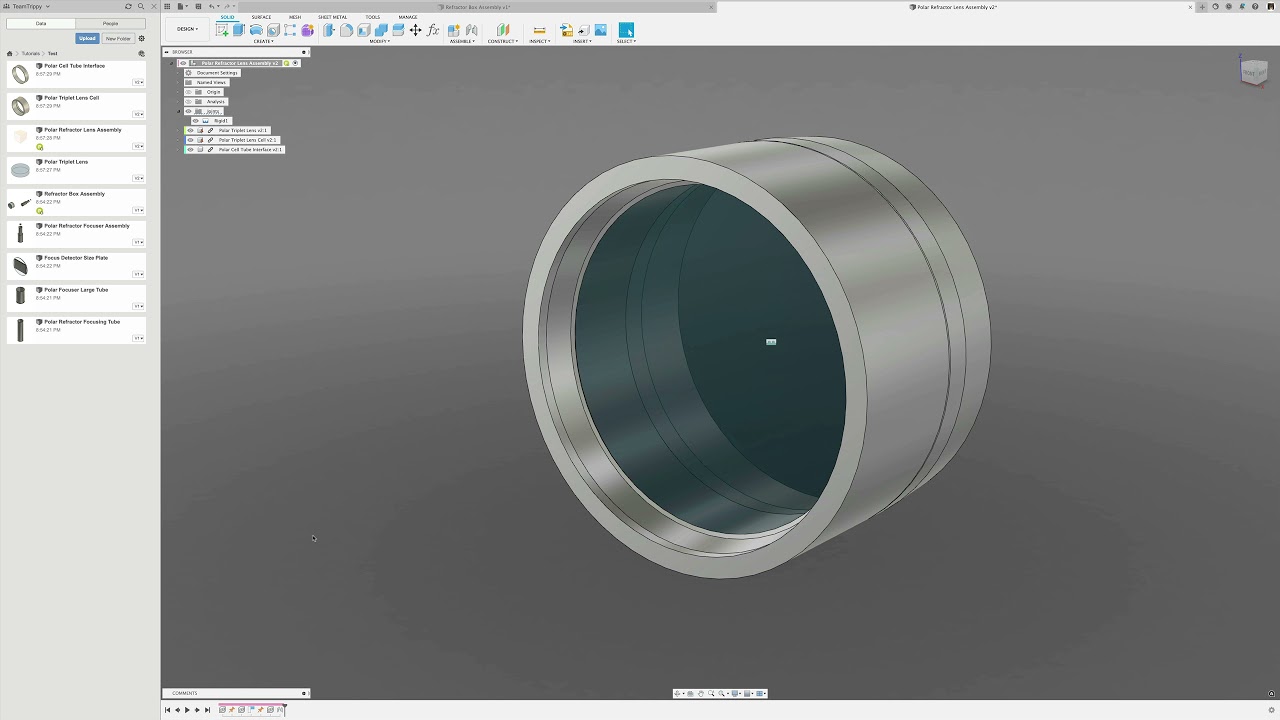Hide Polar Triplet Lens v2:1 component
This screenshot has height=720, width=1280.
(190, 130)
